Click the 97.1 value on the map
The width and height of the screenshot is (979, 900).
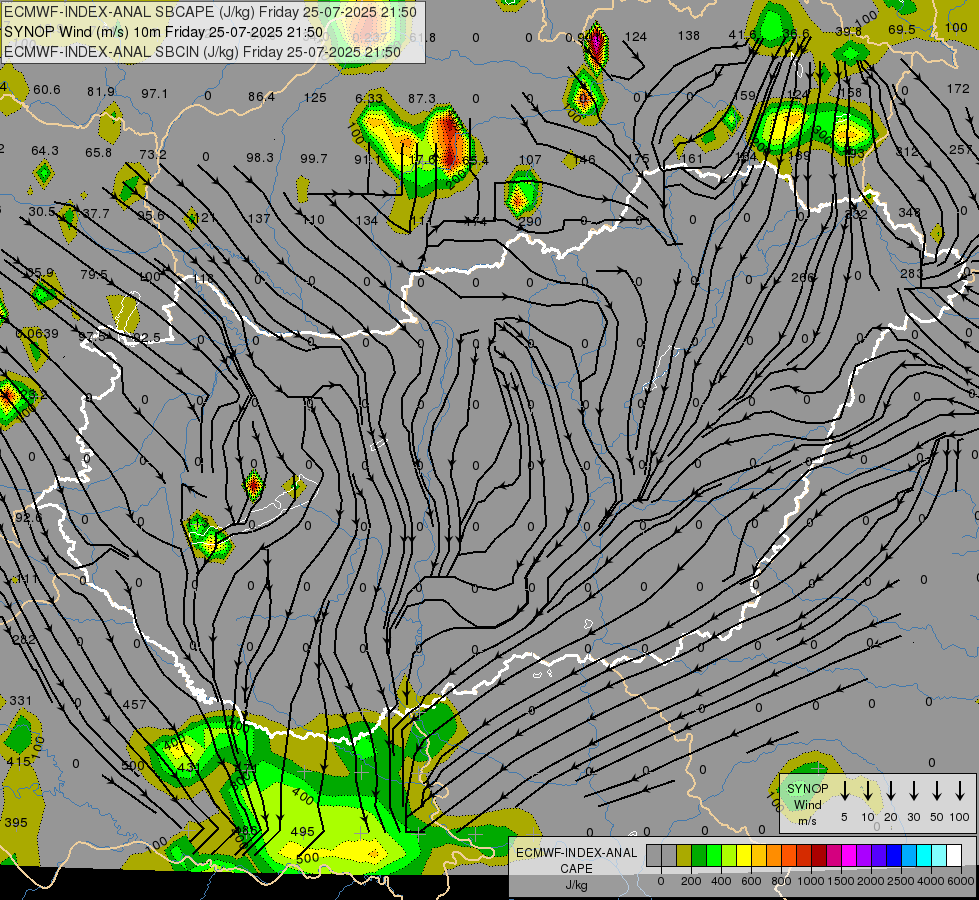[154, 94]
